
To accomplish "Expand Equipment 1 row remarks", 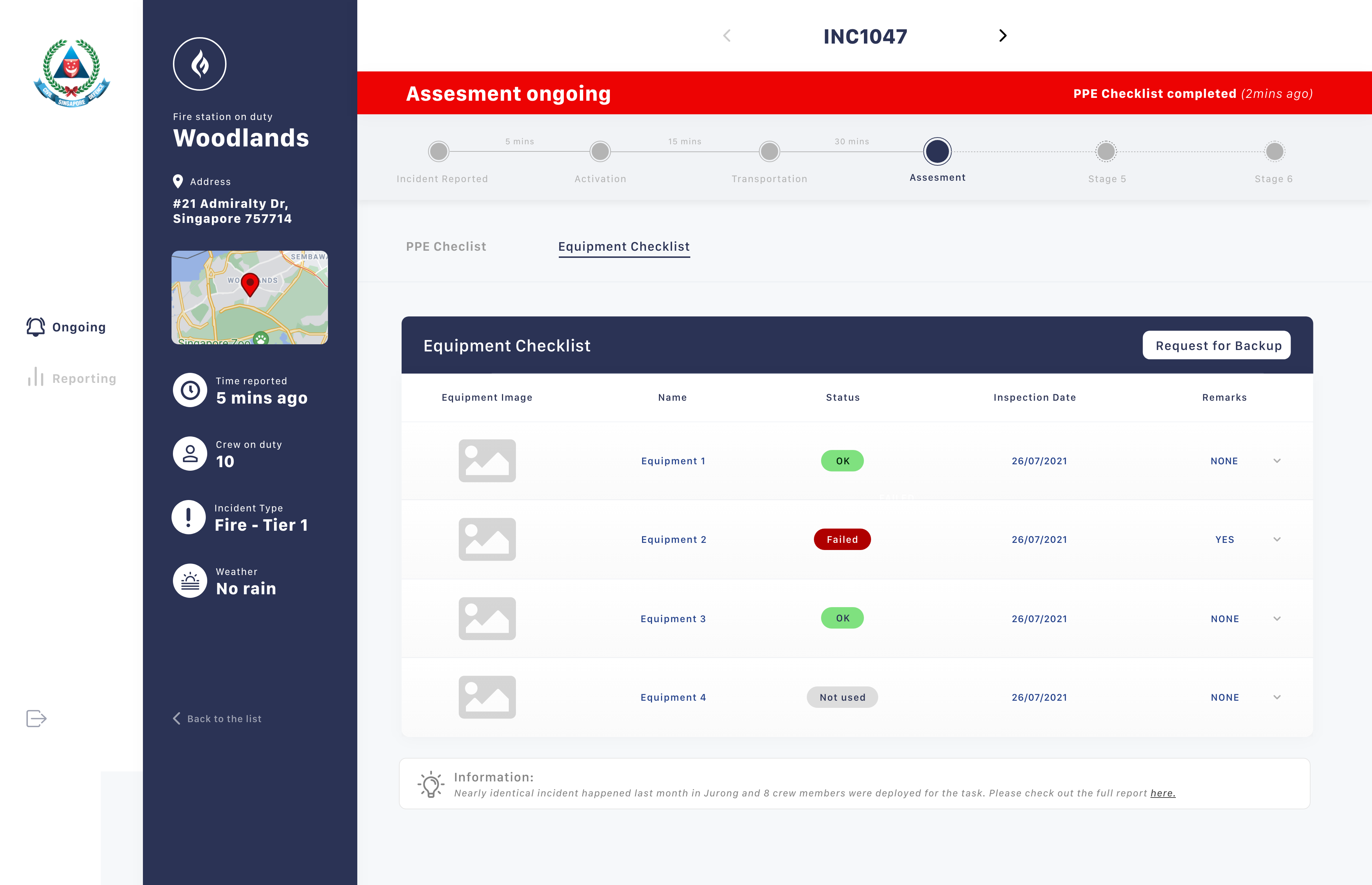I will tap(1277, 461).
